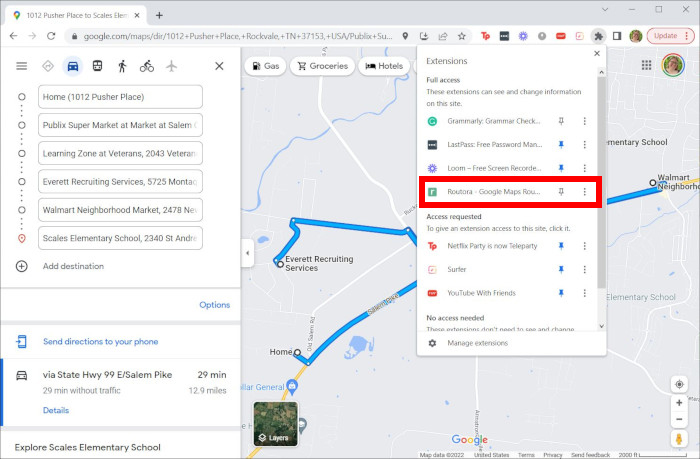Viewport: 700px width, 459px height.
Task: Select best travel mode icon
Action: [x=48, y=66]
